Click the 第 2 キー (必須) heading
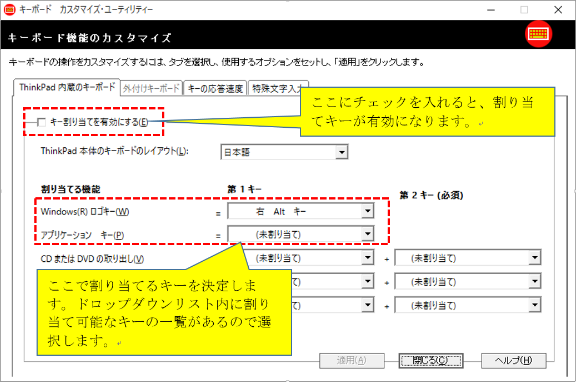 point(431,195)
